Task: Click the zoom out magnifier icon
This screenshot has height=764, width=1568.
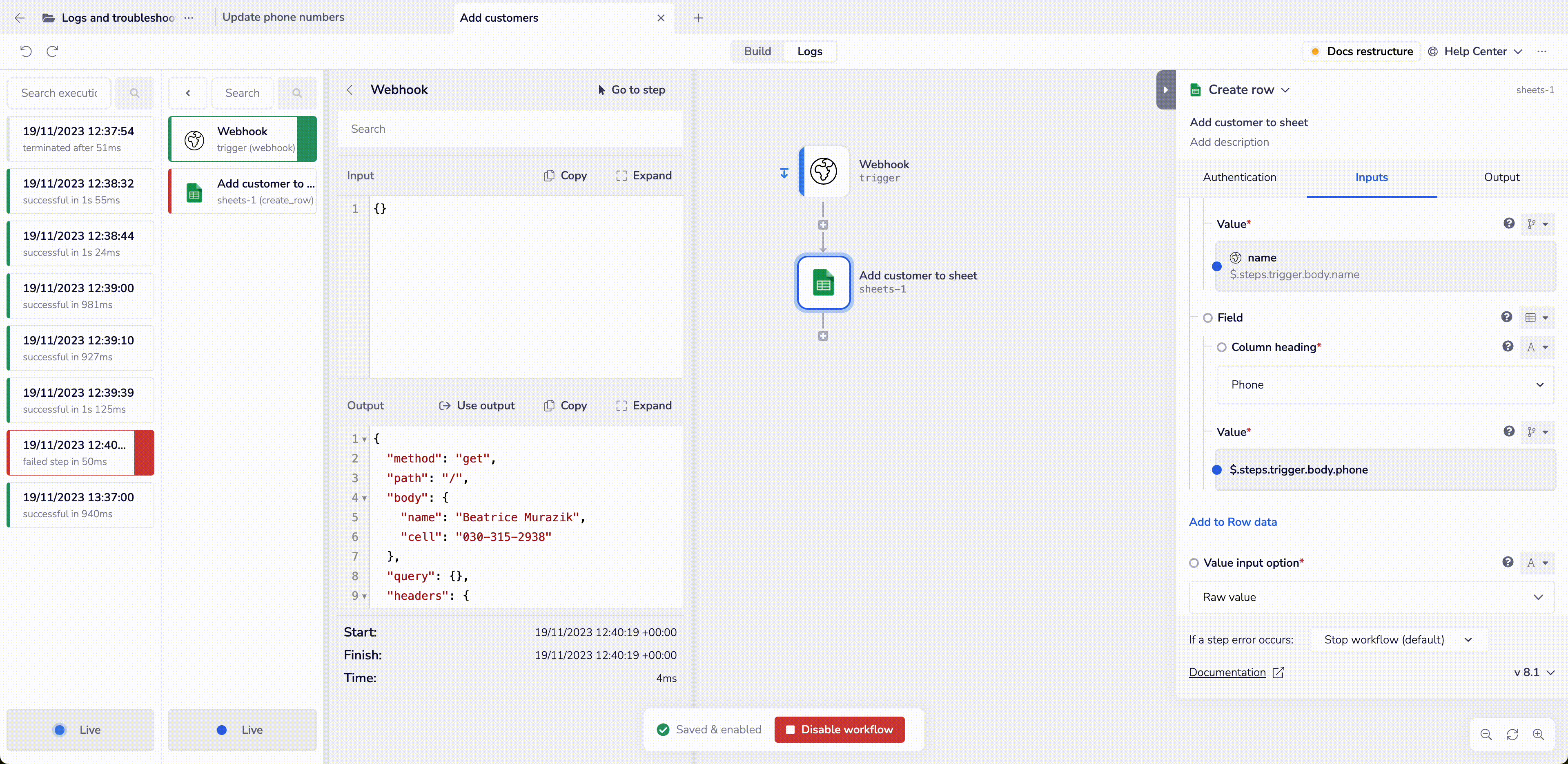Action: [x=1486, y=734]
